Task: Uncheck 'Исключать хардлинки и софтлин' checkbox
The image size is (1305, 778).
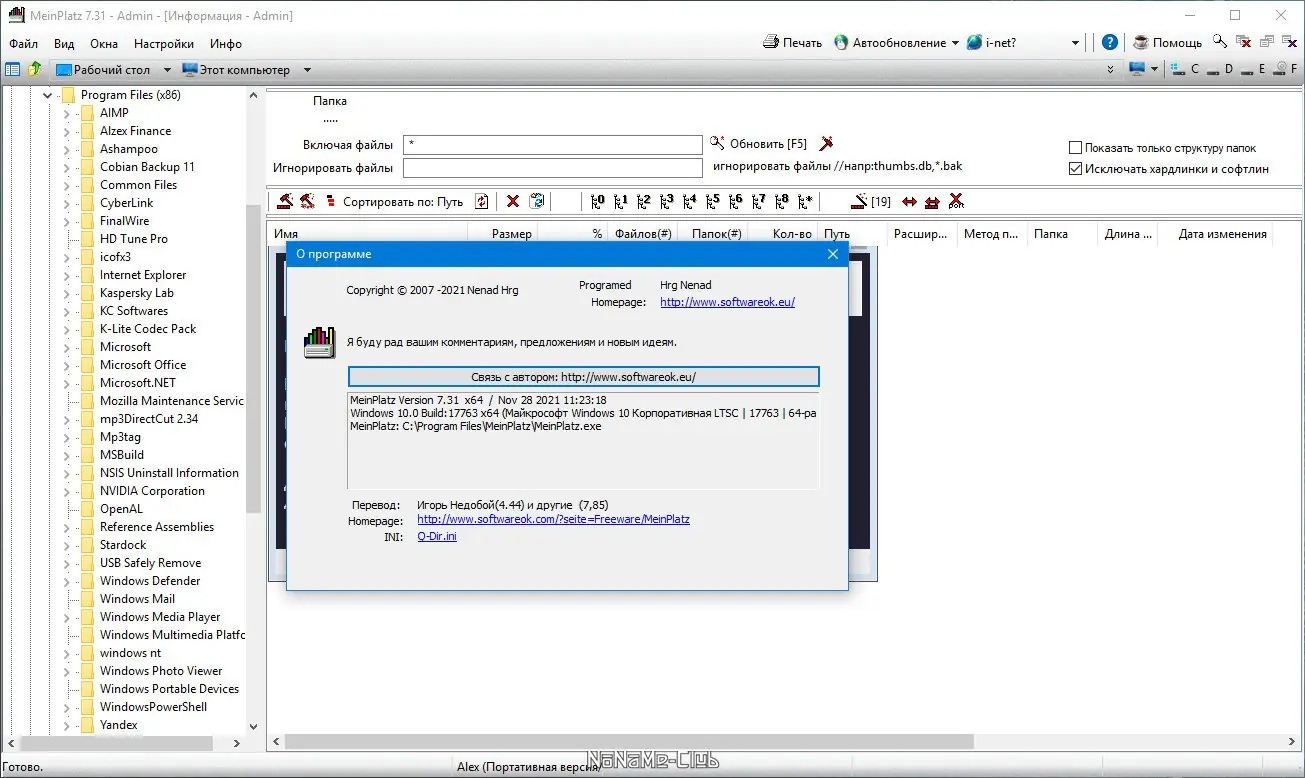Action: 1076,169
